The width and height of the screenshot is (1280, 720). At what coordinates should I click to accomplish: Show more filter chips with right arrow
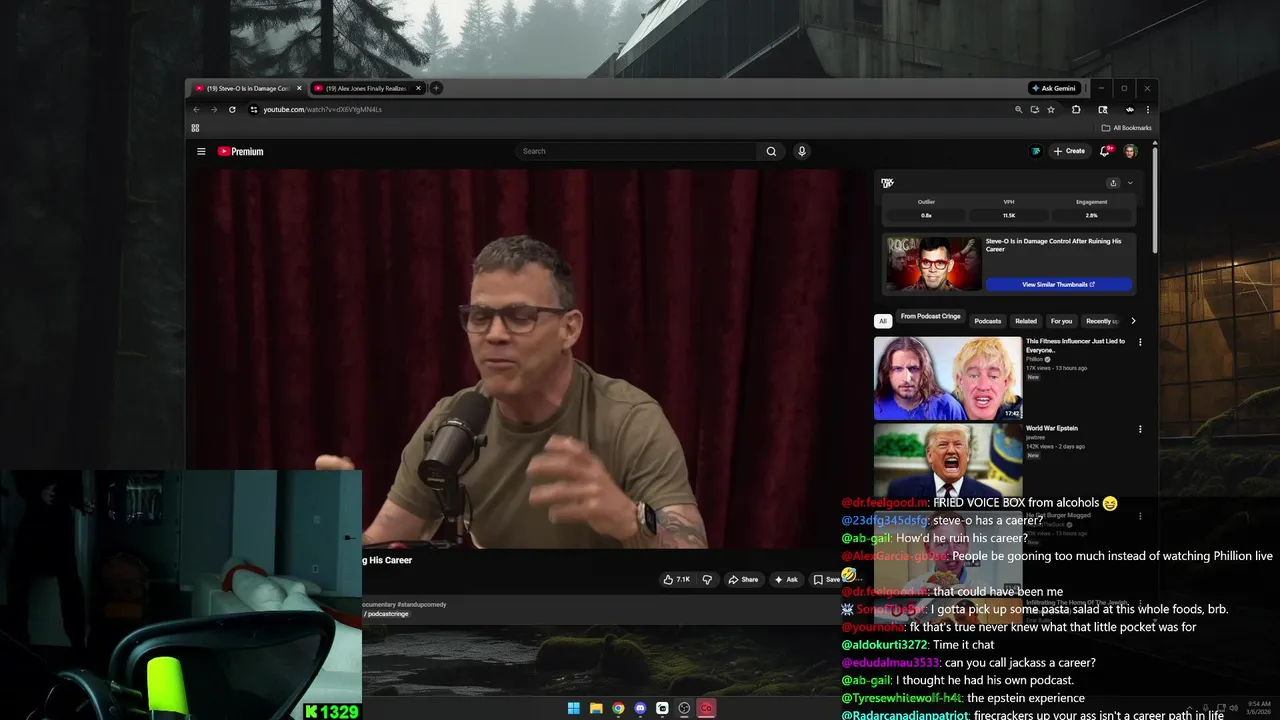1133,321
